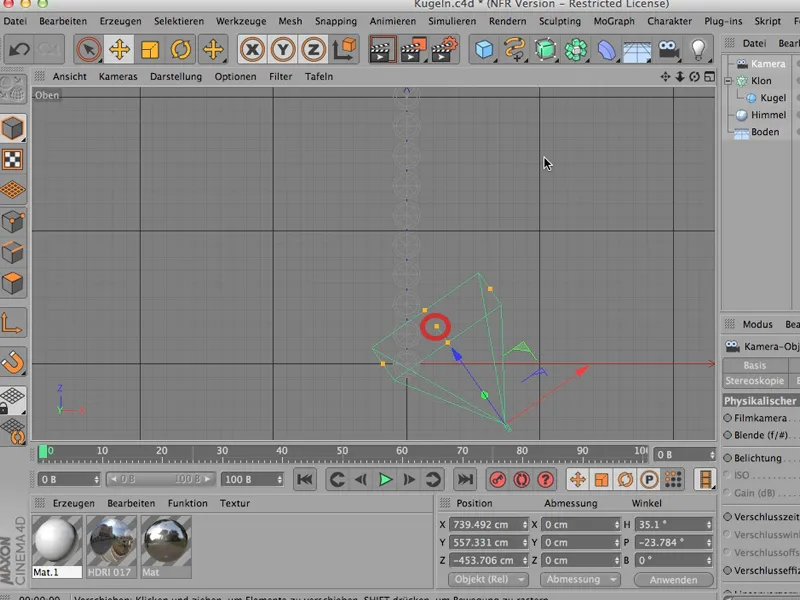
Task: Click the Position X value field
Action: [488, 524]
